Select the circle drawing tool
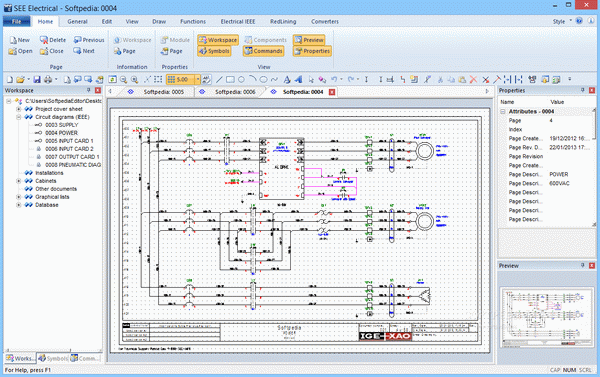The height and width of the screenshot is (377, 600). pyautogui.click(x=241, y=80)
